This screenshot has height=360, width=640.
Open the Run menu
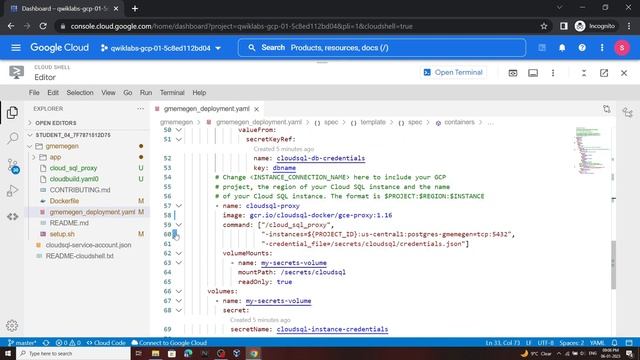click(146, 93)
